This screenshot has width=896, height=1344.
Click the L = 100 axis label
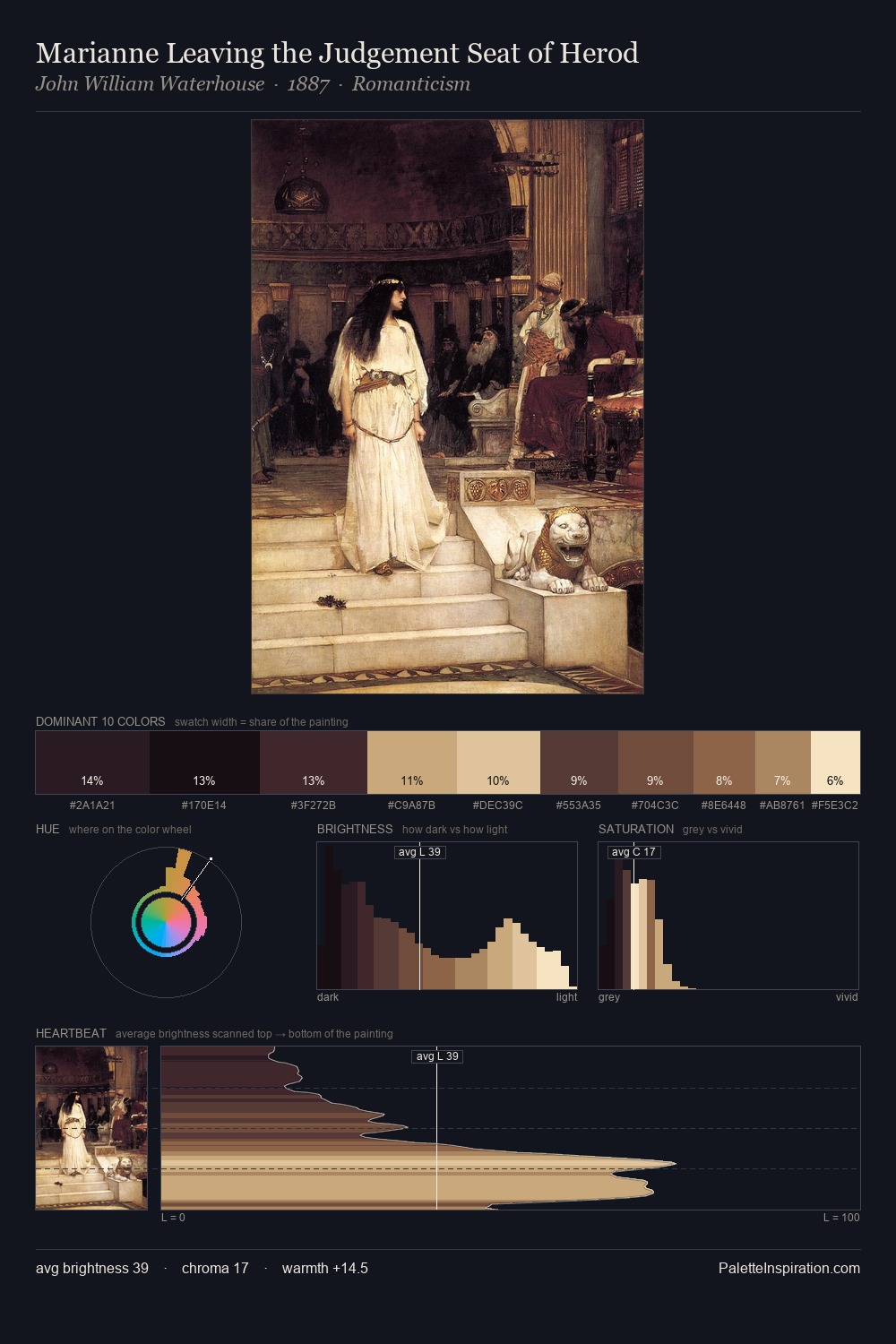click(x=841, y=1218)
